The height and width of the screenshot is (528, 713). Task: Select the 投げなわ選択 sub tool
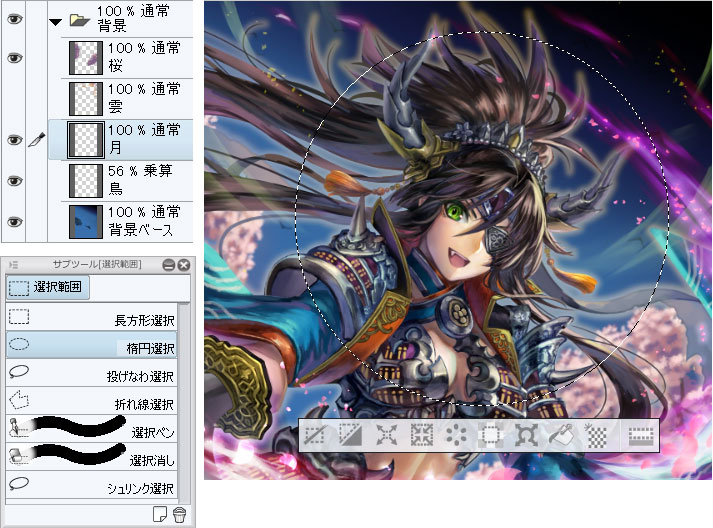pos(91,372)
